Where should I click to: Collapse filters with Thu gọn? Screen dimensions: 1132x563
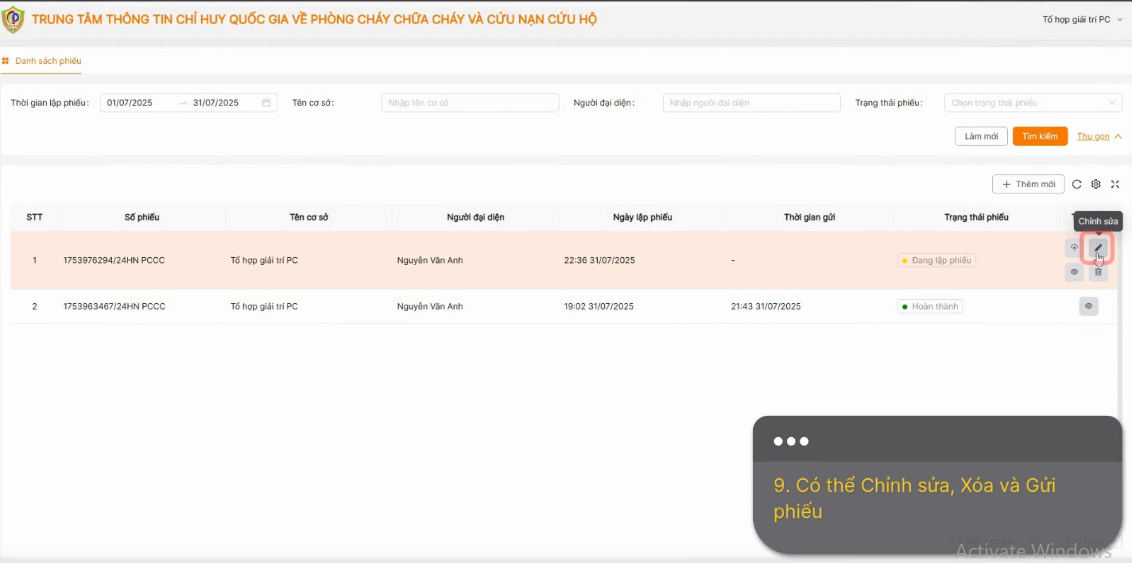coord(1100,136)
